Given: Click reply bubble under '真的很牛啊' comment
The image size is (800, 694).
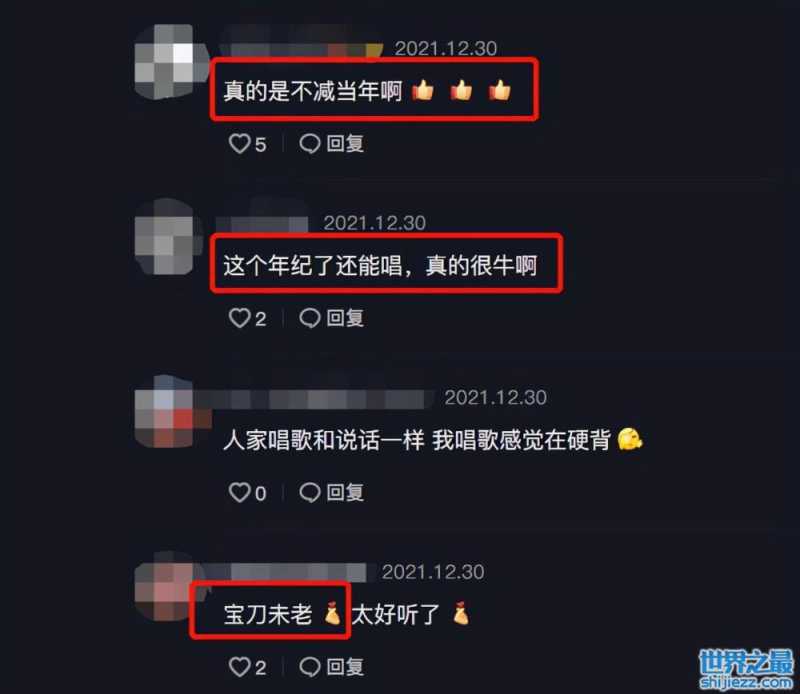Looking at the screenshot, I should tap(310, 318).
